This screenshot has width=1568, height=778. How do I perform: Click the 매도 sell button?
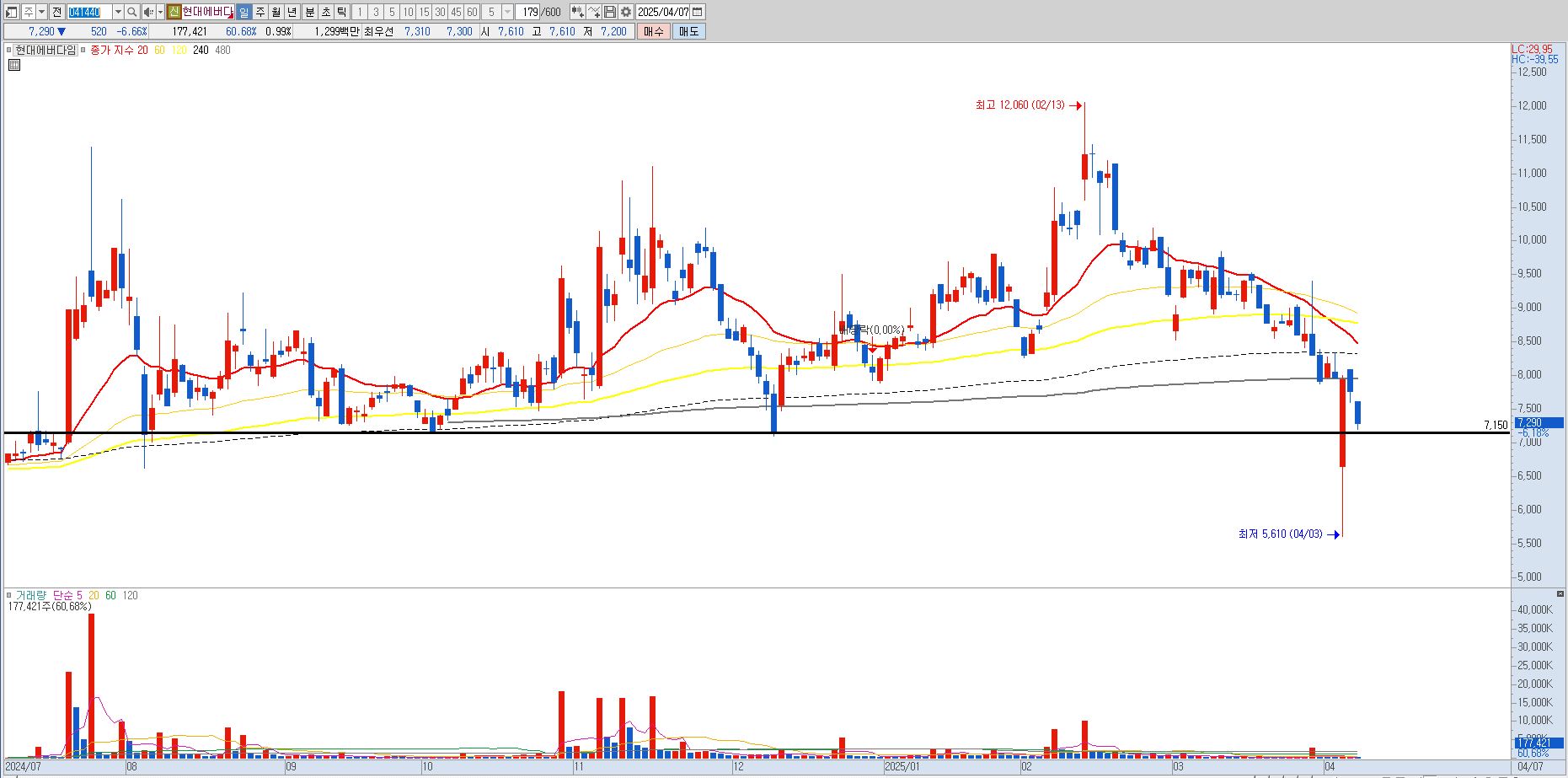click(x=689, y=31)
